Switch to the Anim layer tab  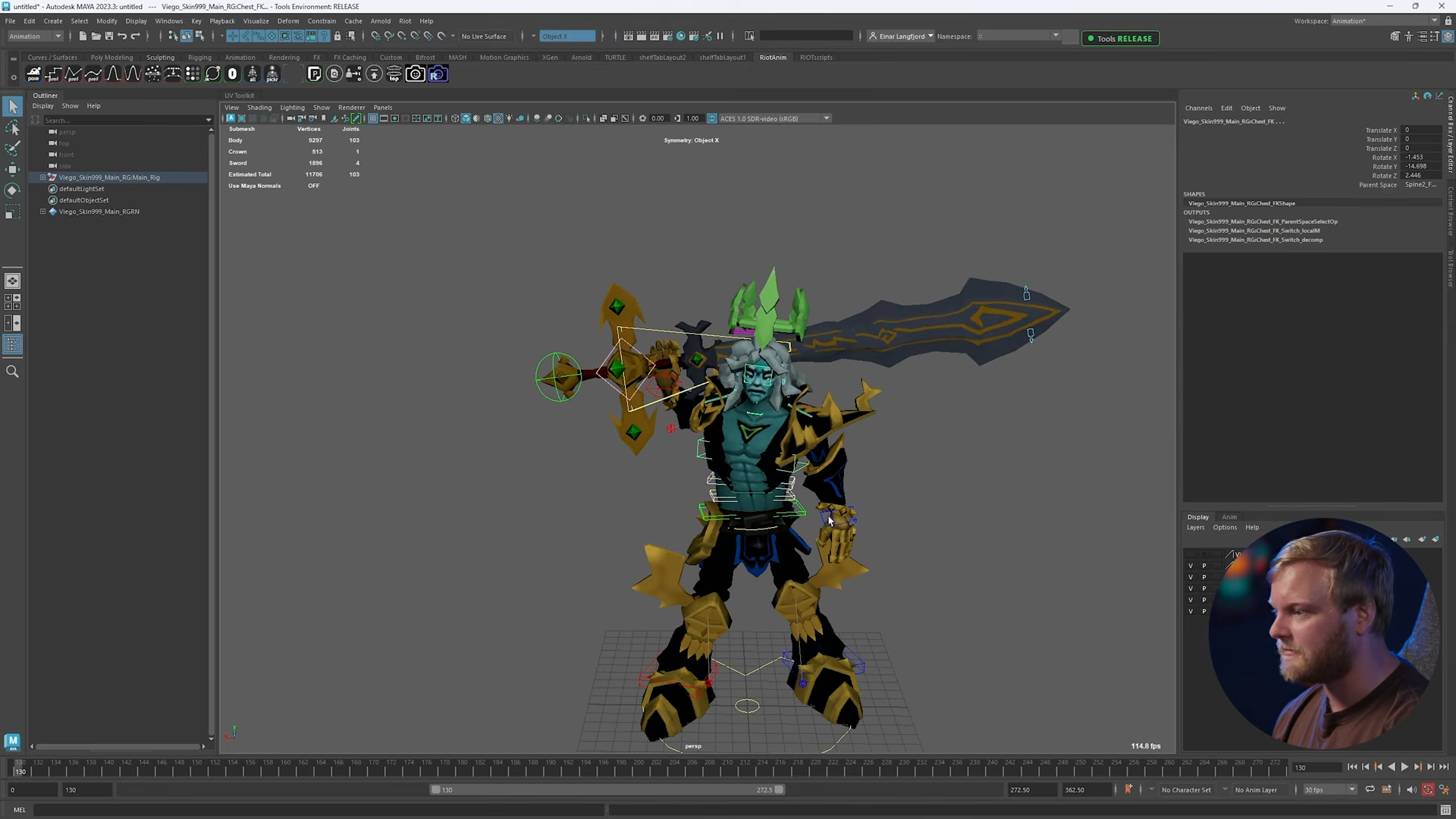coord(1229,517)
